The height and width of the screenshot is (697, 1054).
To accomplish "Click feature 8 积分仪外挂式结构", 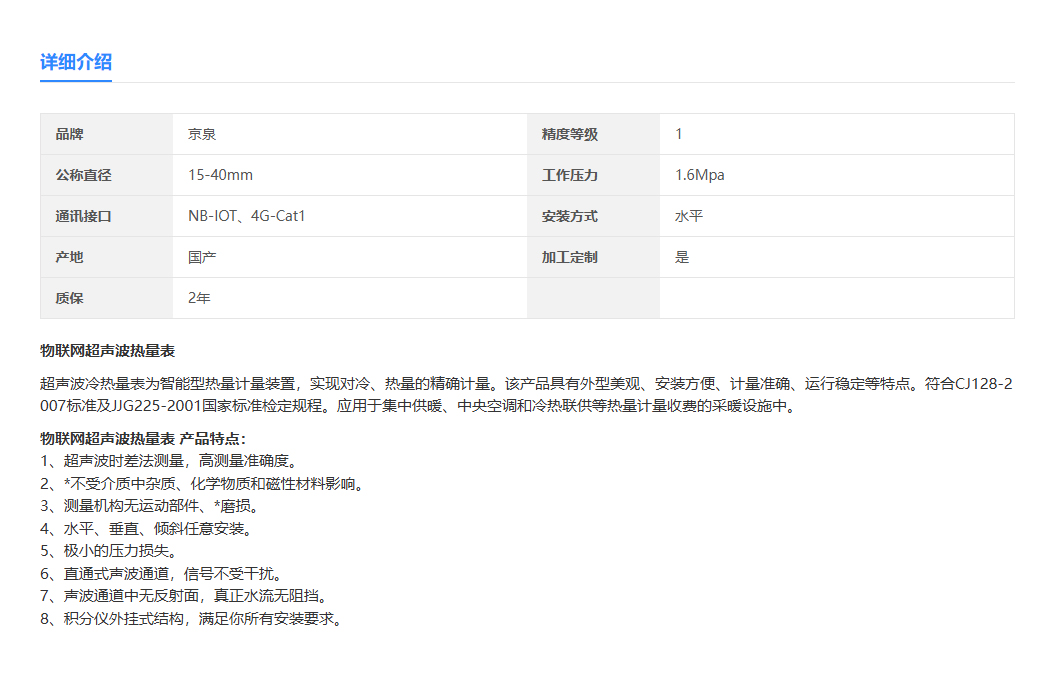I will (x=192, y=619).
